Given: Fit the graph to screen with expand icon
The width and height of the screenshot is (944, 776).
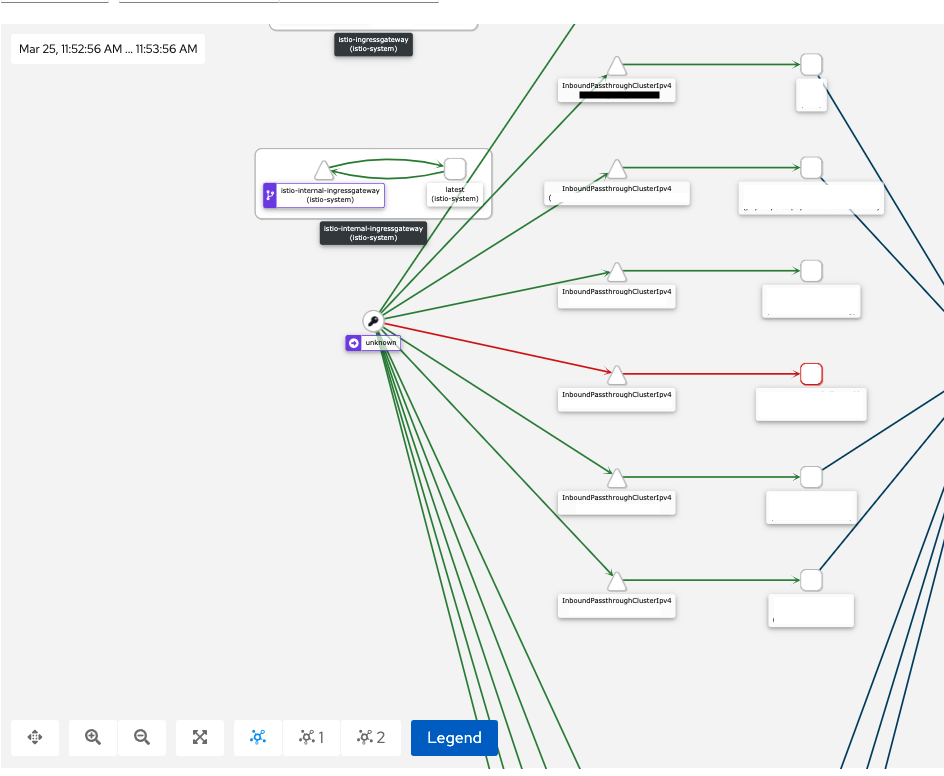Looking at the screenshot, I should click(x=199, y=737).
